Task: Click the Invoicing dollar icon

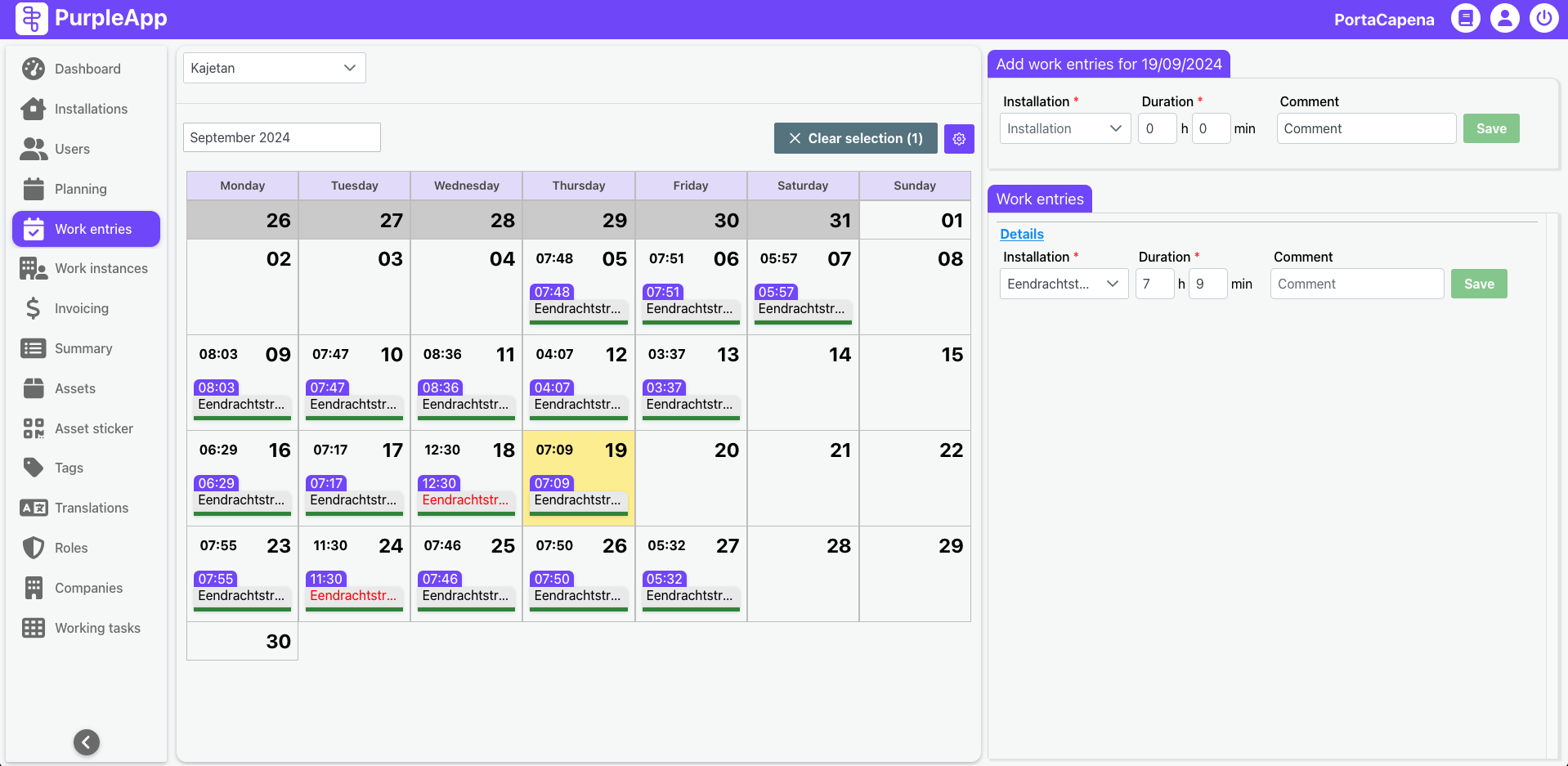Action: tap(34, 308)
